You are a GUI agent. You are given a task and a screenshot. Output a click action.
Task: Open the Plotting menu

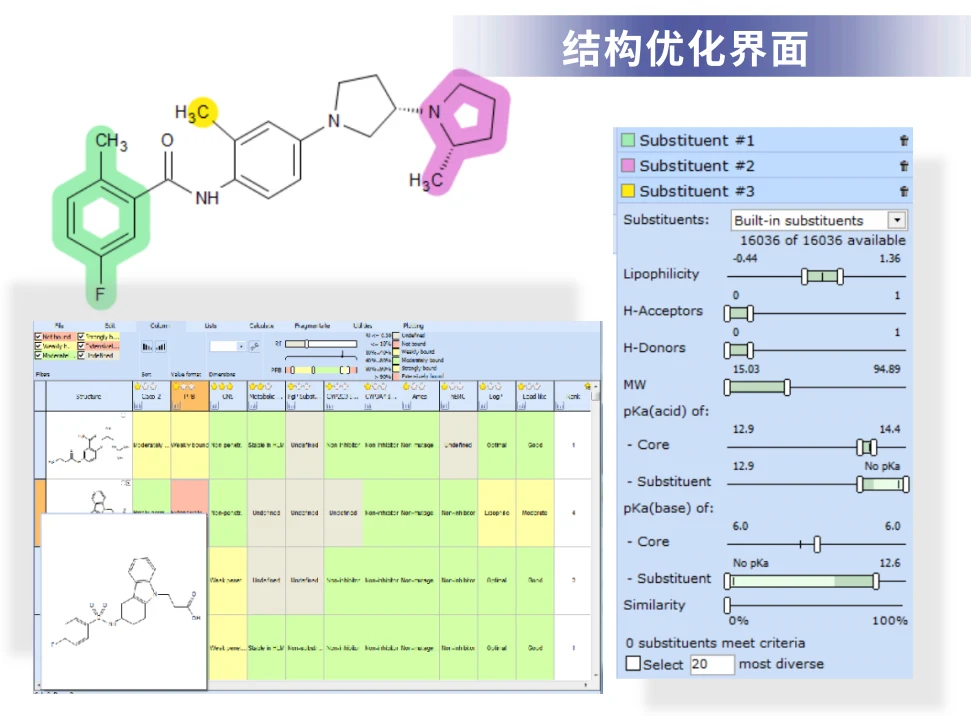point(413,325)
